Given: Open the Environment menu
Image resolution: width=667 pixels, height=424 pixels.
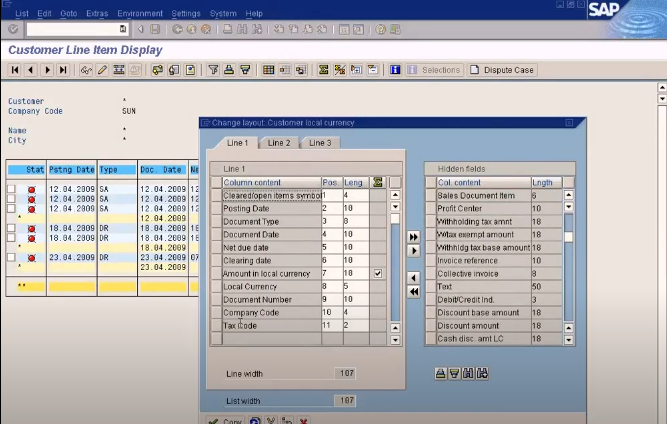Looking at the screenshot, I should (140, 14).
